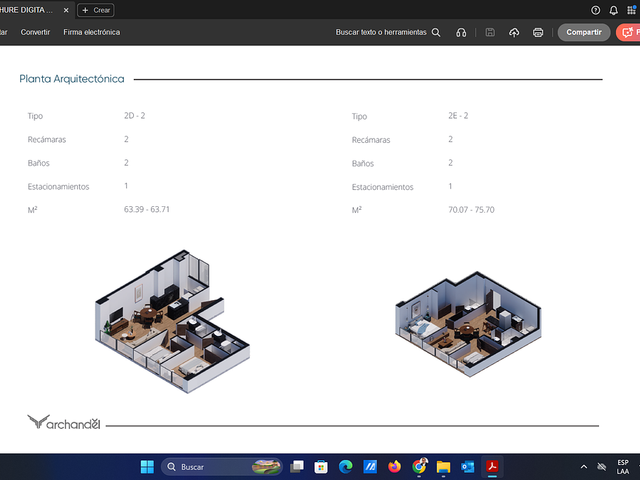Open the headphones read-aloud icon
This screenshot has width=640, height=480.
tap(461, 32)
